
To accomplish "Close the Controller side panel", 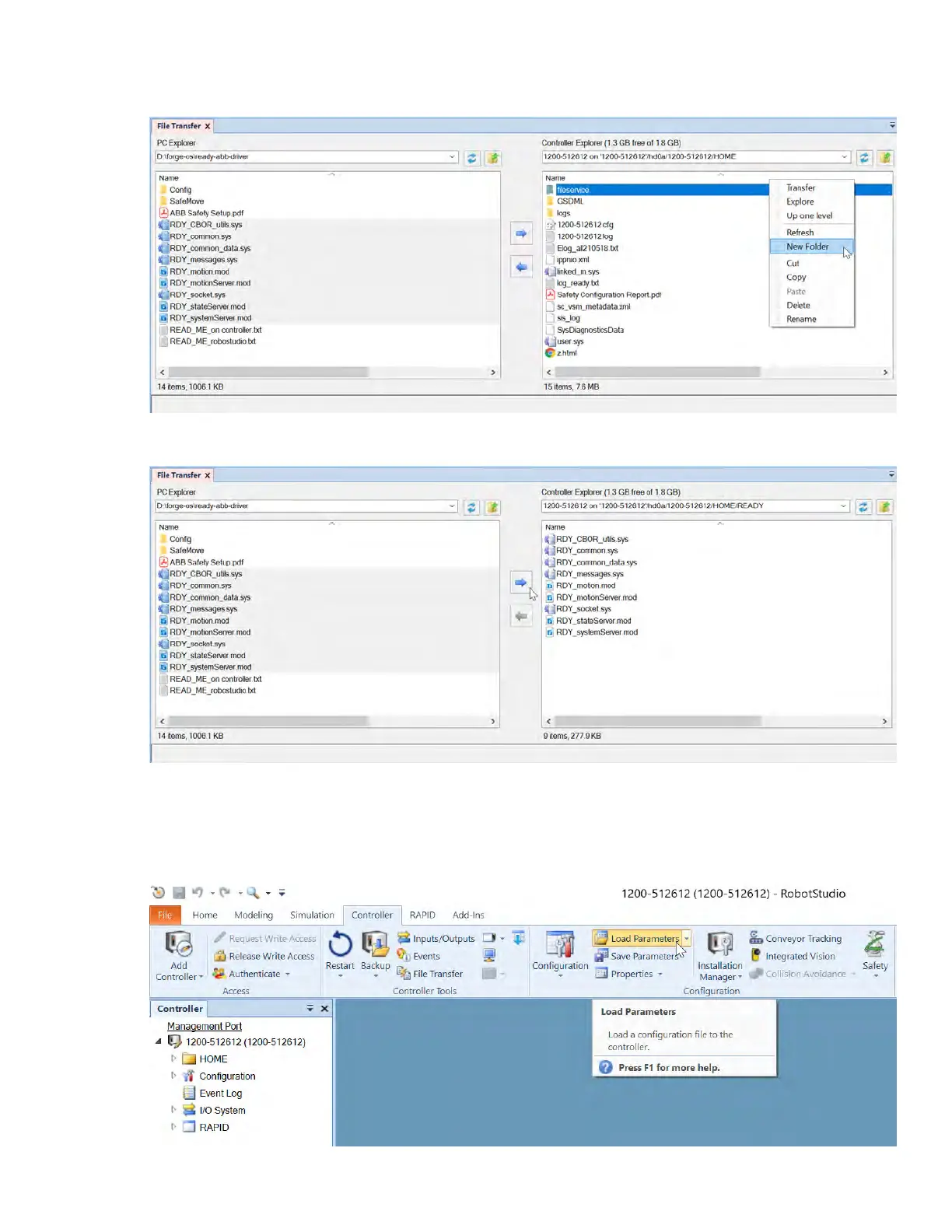I will (324, 1008).
